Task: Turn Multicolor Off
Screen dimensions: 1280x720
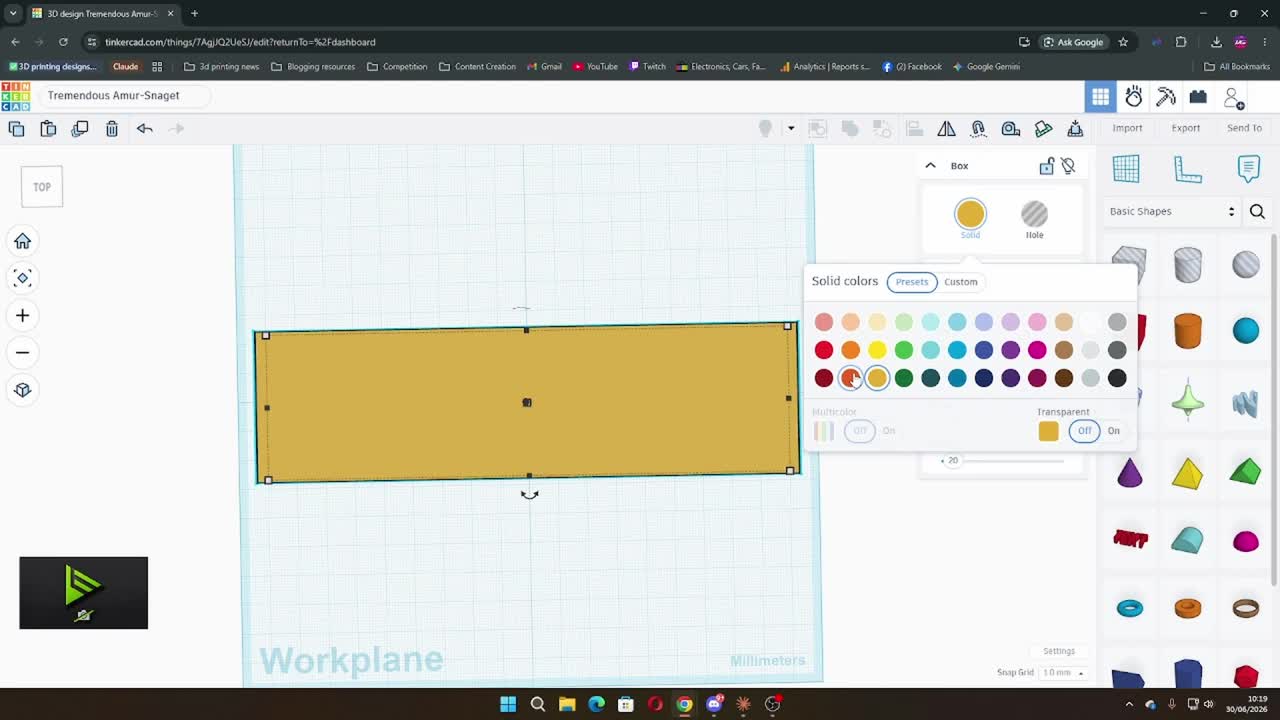Action: [860, 431]
